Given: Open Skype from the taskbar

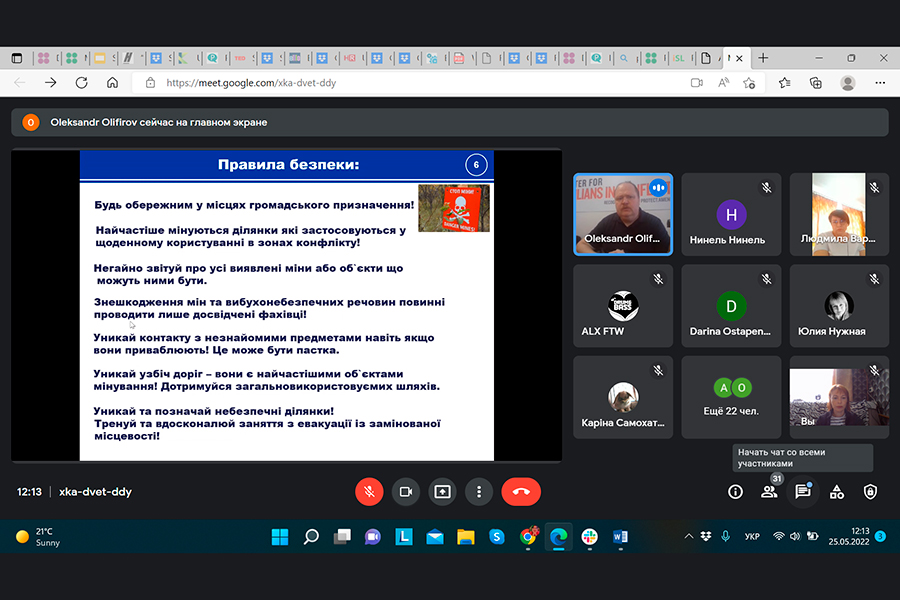Looking at the screenshot, I should point(497,537).
